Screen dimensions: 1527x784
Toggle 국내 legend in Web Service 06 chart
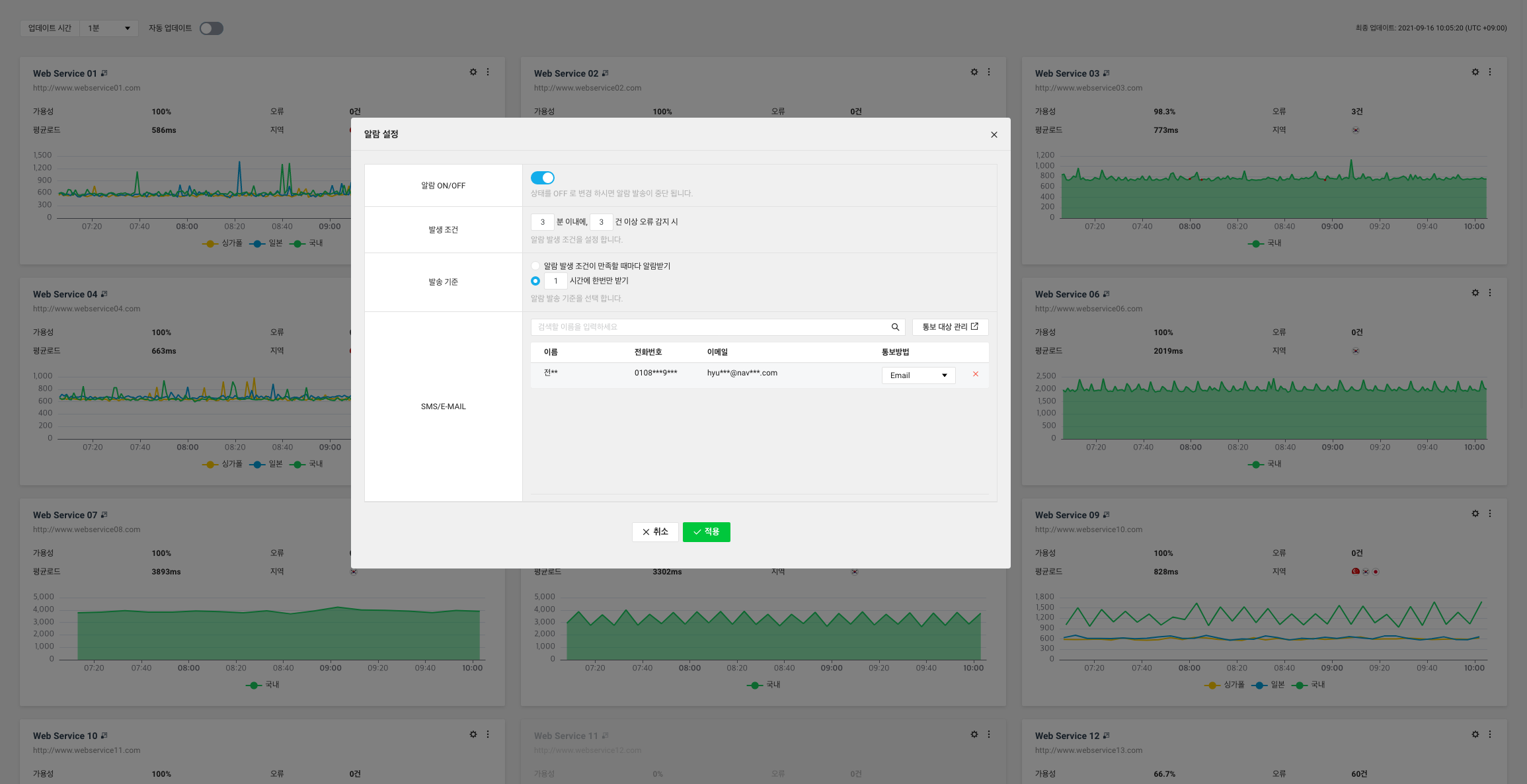tap(1265, 464)
